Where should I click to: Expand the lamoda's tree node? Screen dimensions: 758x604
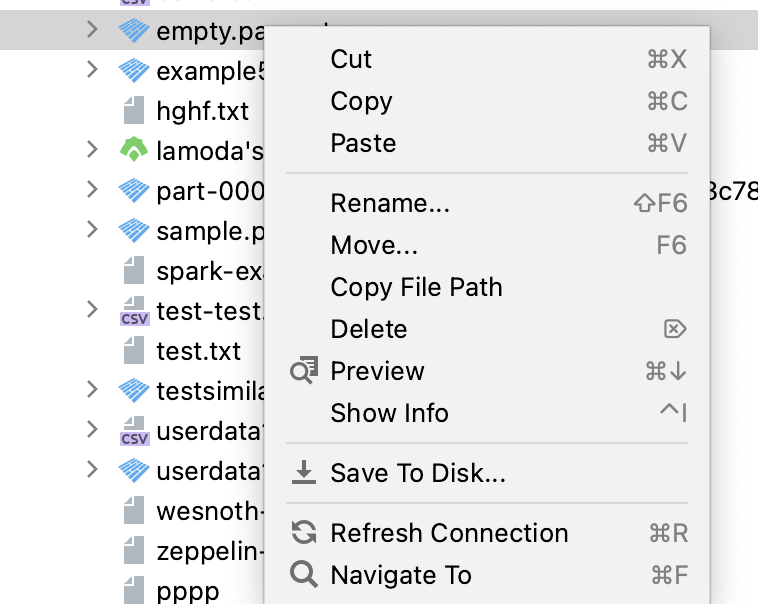click(x=92, y=150)
